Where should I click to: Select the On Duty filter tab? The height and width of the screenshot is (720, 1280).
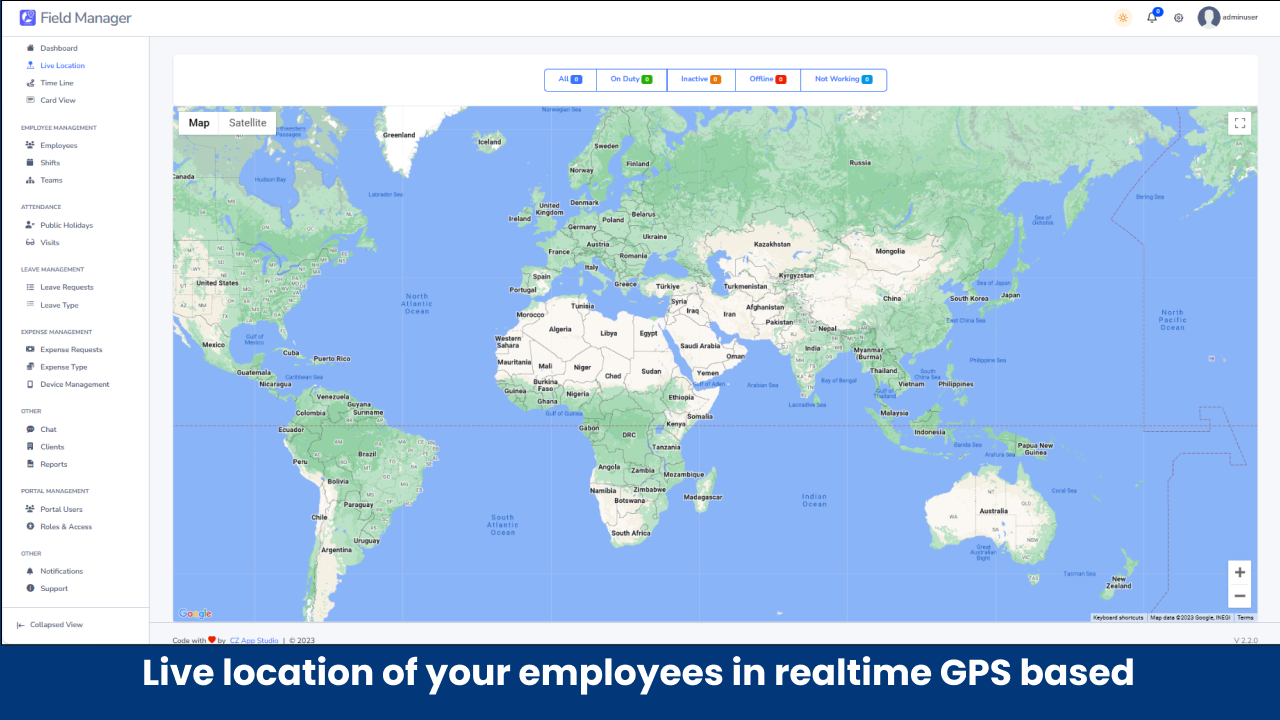[630, 79]
